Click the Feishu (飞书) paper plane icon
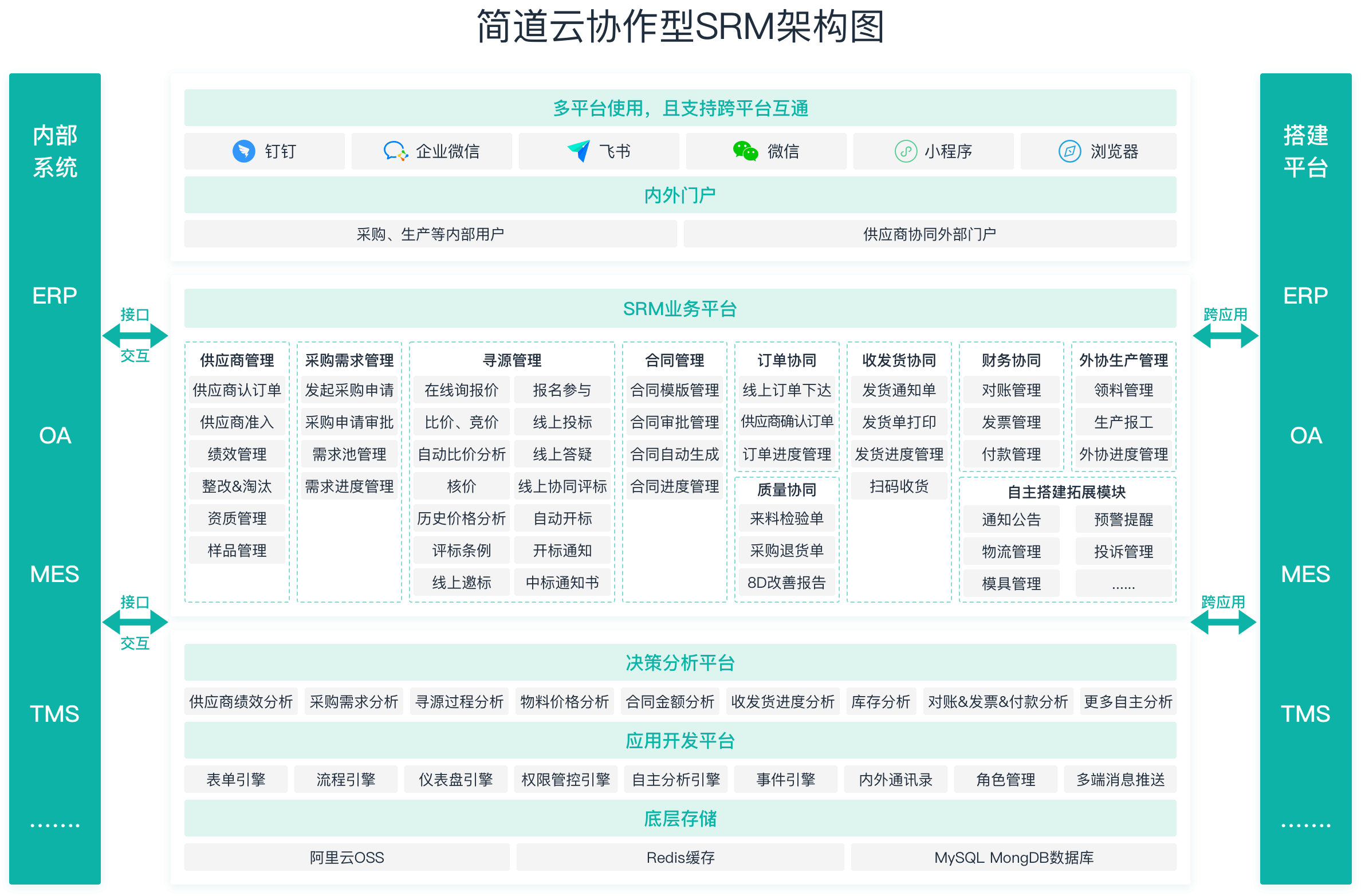 click(x=579, y=151)
